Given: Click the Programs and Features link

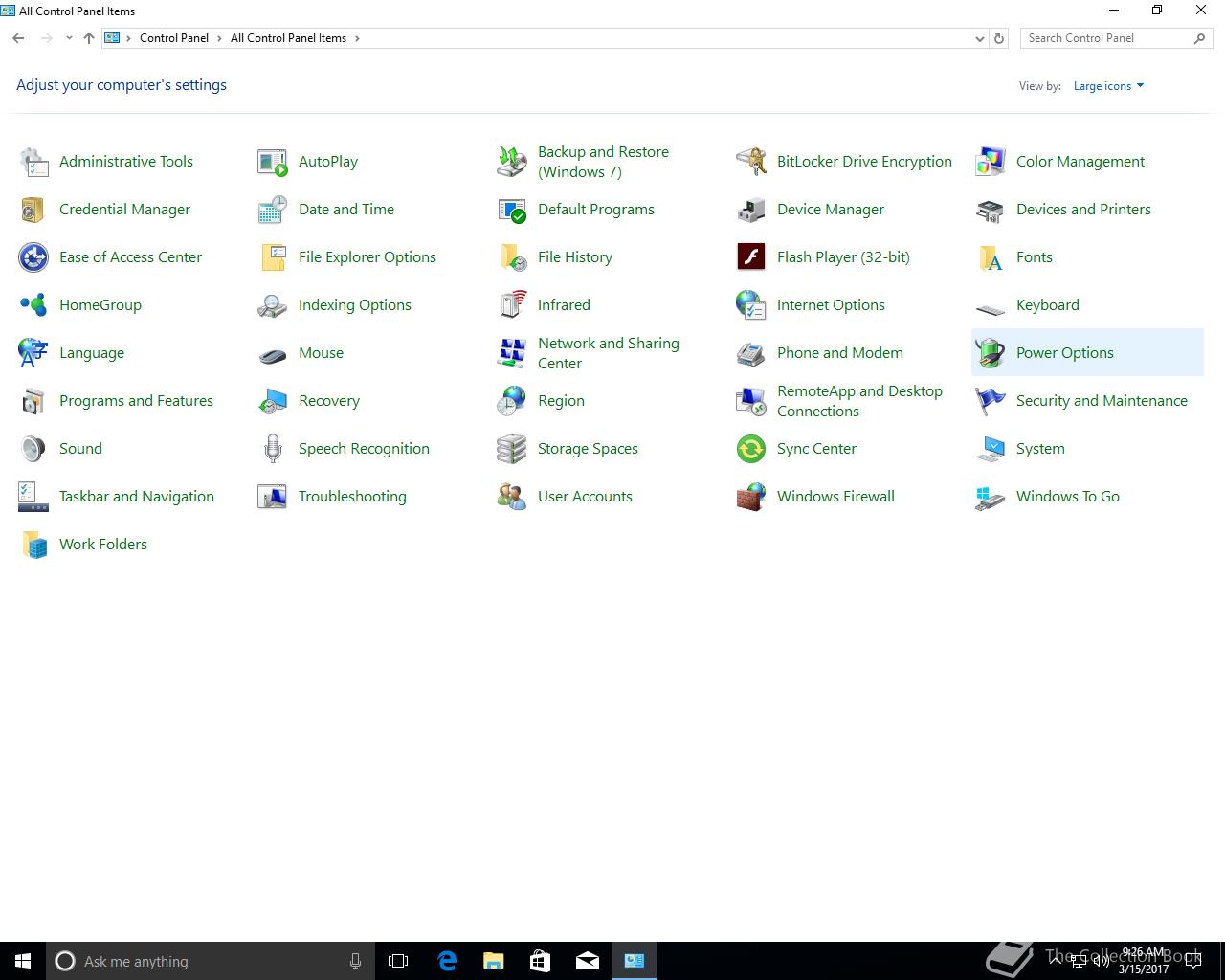Looking at the screenshot, I should pos(136,401).
